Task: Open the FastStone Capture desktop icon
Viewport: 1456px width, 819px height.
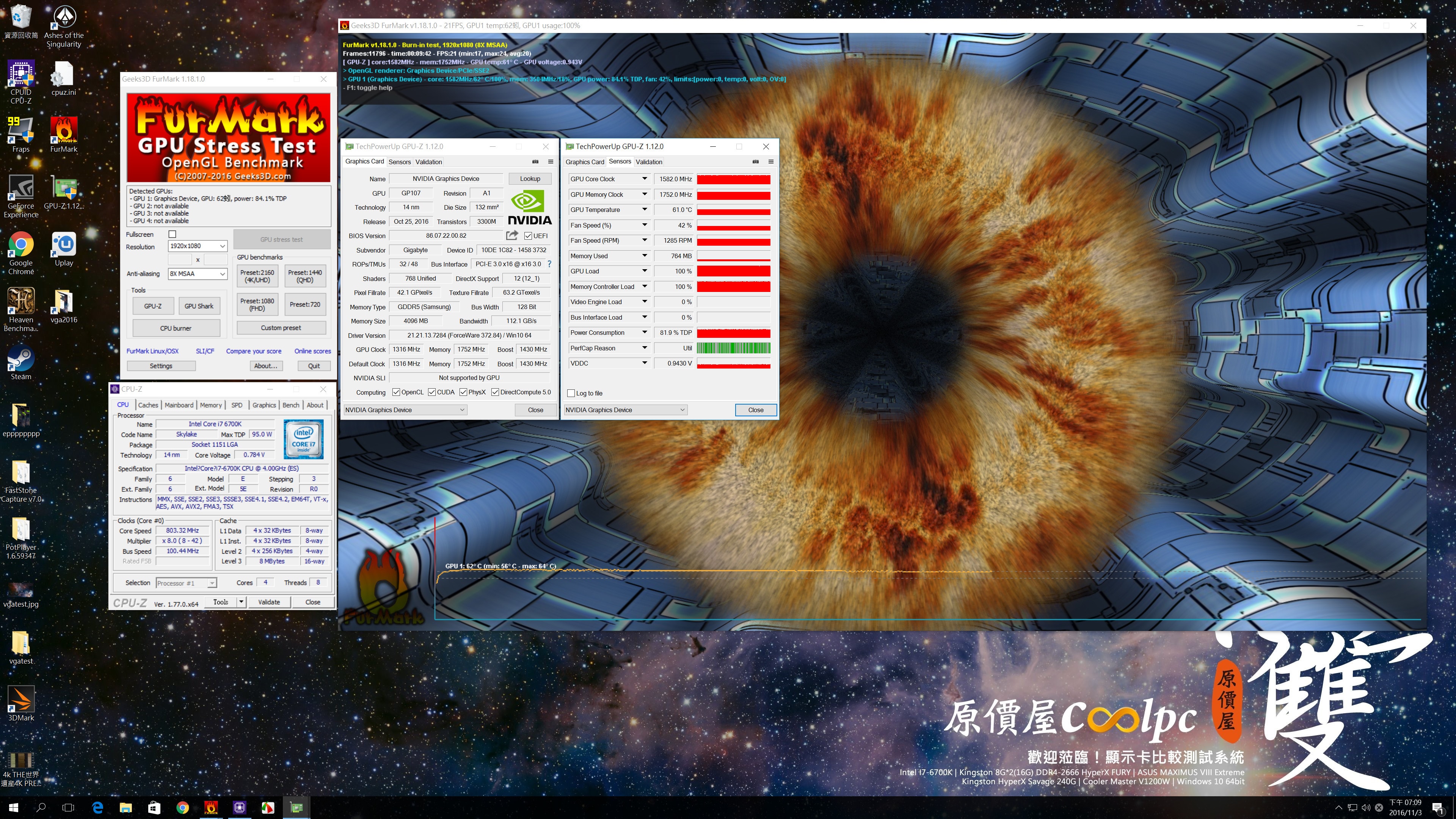Action: pyautogui.click(x=21, y=480)
